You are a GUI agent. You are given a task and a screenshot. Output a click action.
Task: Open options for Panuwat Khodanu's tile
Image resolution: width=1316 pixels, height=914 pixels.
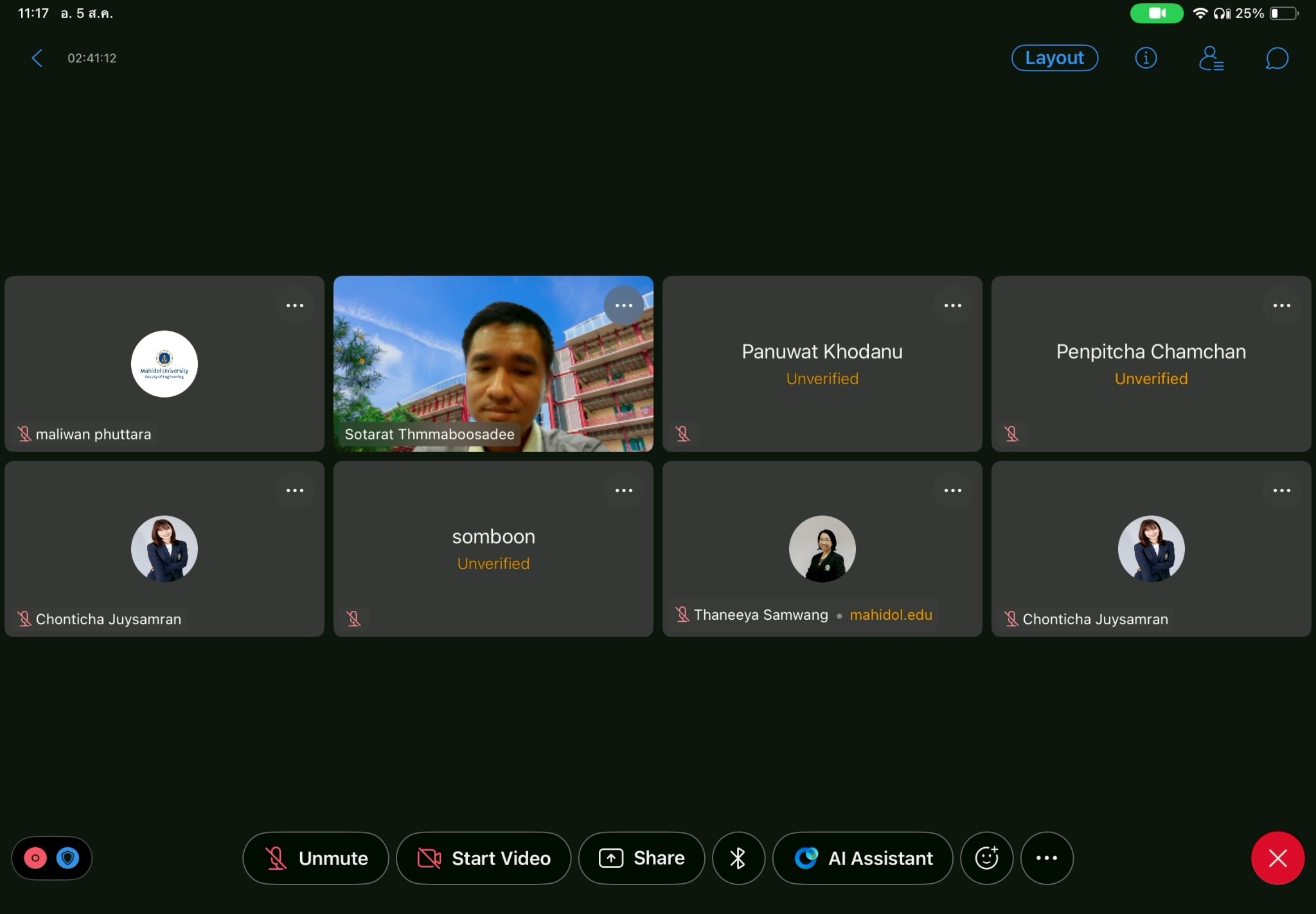(952, 306)
